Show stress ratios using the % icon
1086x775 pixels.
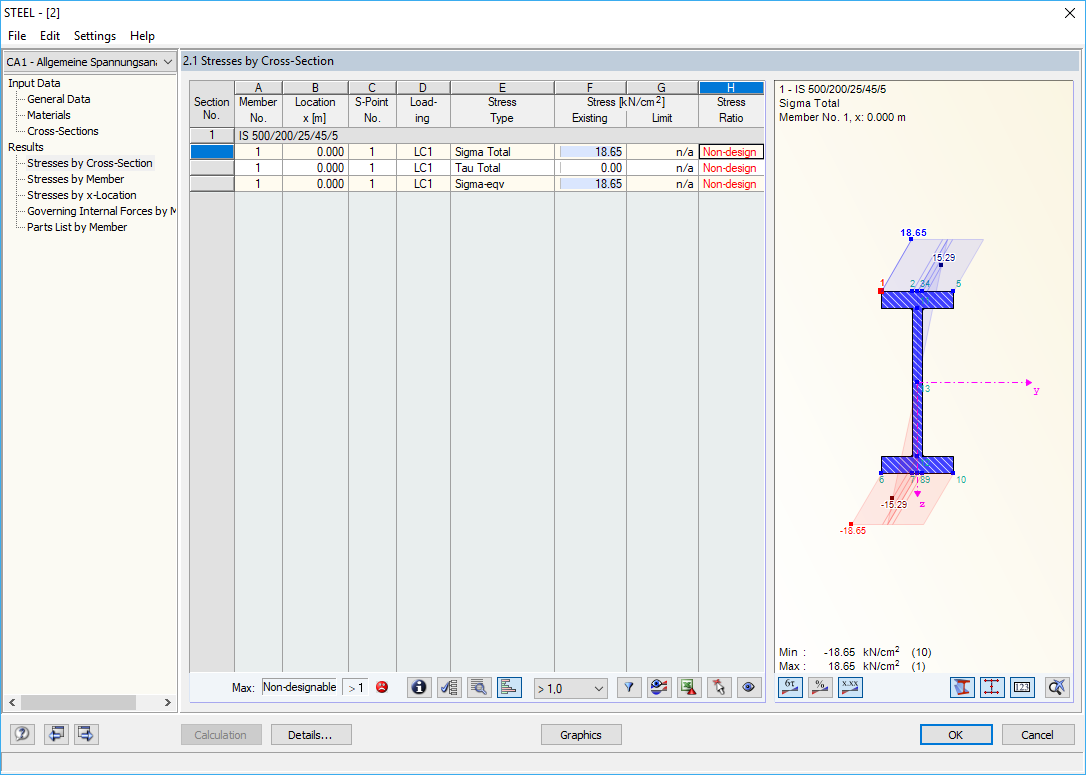tap(820, 687)
